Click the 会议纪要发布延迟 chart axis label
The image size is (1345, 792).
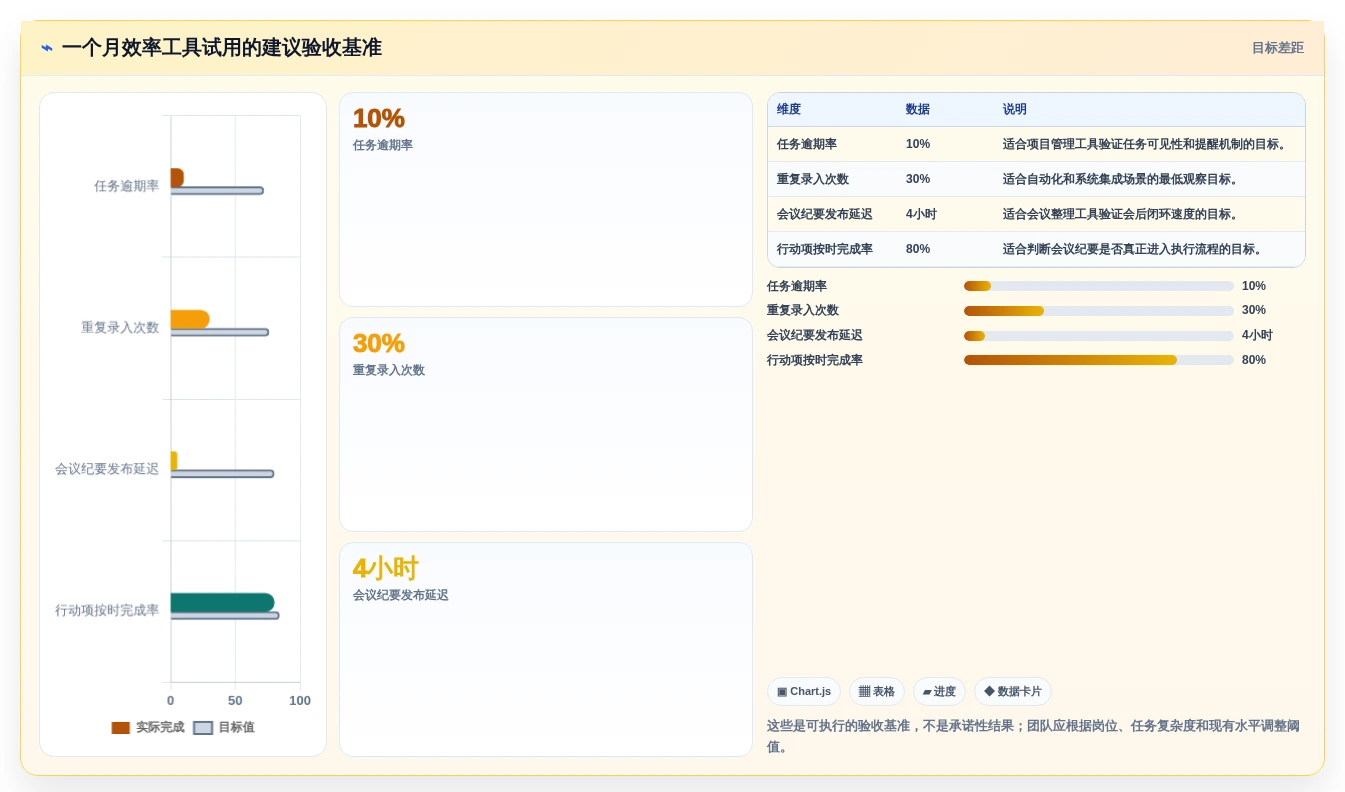click(107, 469)
